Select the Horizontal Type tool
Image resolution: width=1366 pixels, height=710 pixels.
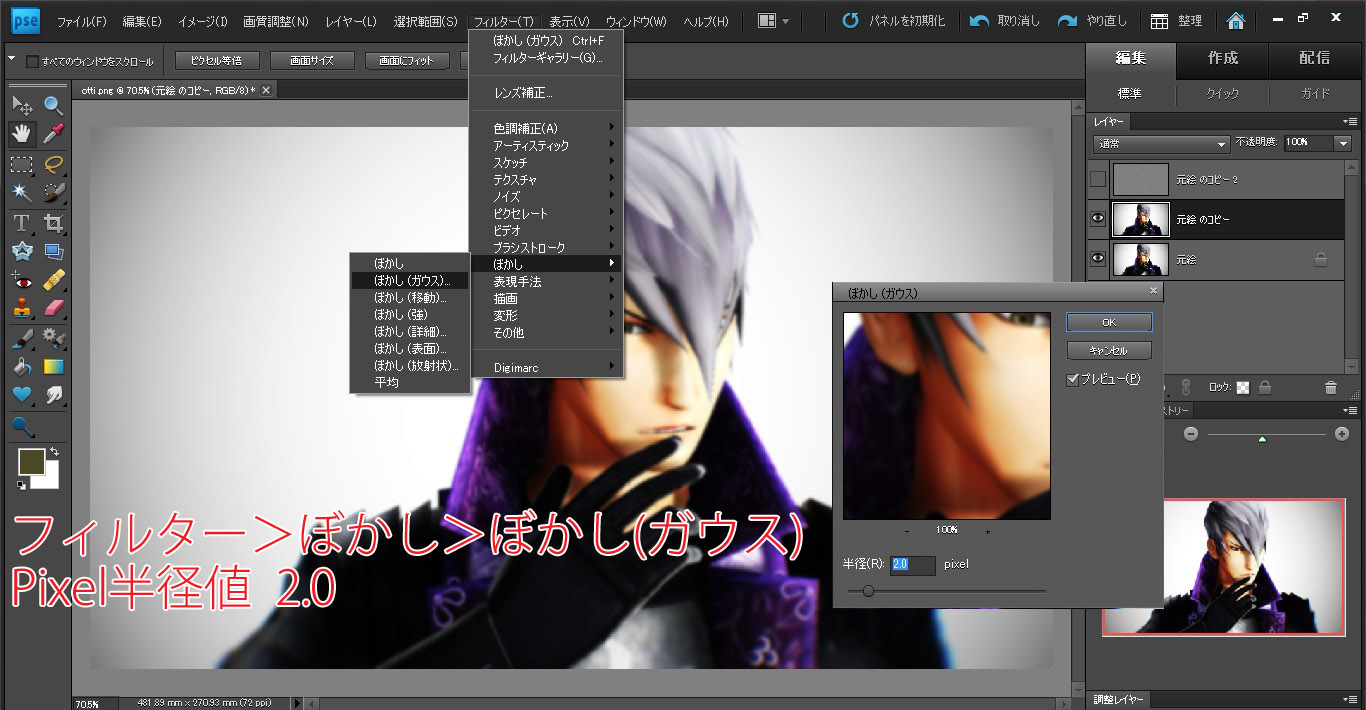[22, 222]
